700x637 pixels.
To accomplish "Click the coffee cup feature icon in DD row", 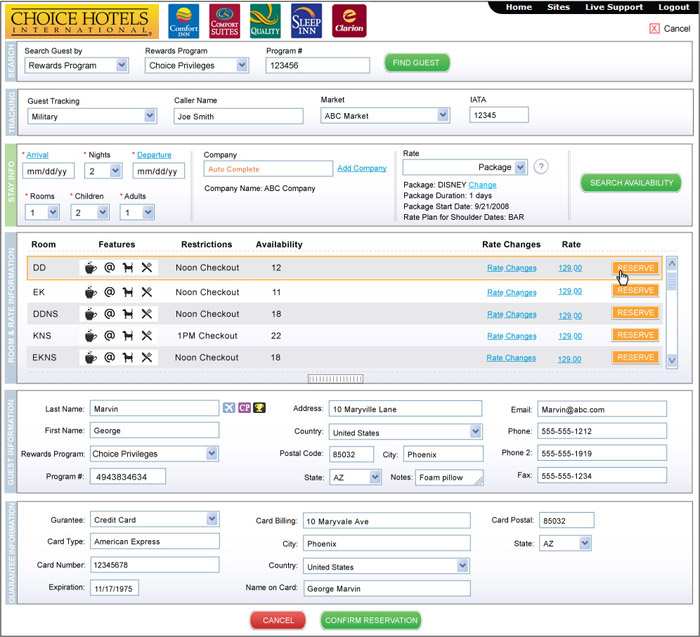I will (x=91, y=268).
